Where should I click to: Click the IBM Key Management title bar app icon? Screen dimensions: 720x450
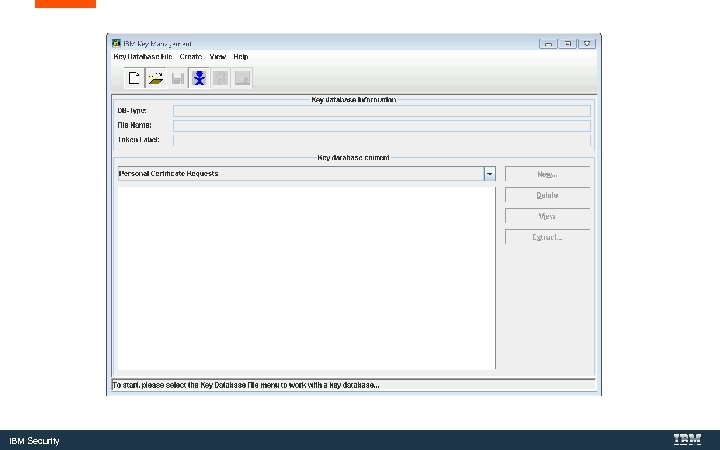(117, 43)
